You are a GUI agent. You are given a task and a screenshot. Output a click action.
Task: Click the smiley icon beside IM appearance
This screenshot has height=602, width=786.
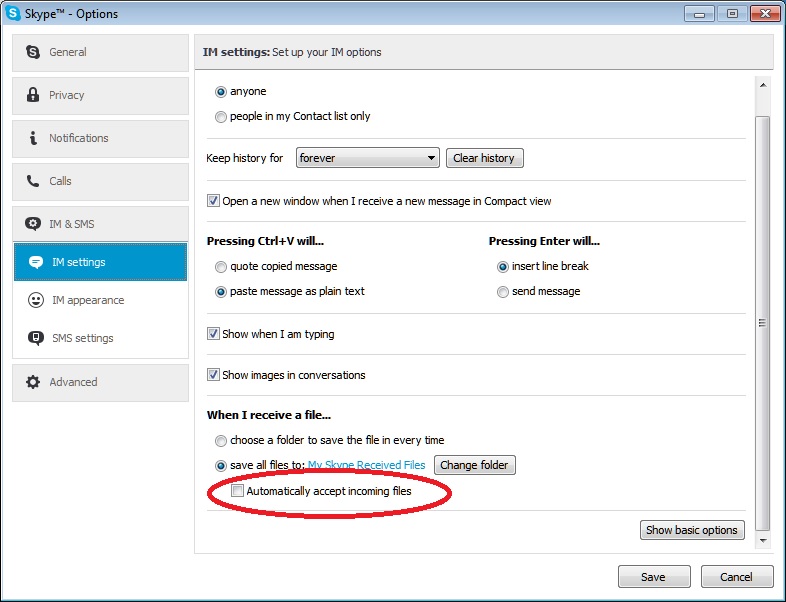[36, 300]
